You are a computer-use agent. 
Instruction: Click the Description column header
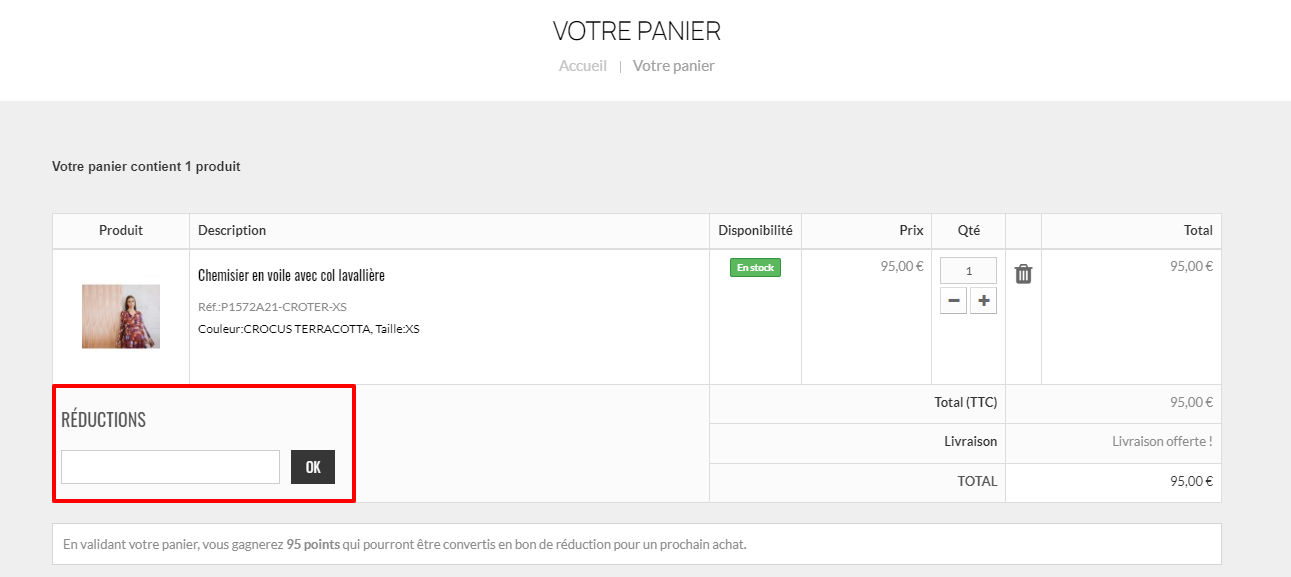232,230
